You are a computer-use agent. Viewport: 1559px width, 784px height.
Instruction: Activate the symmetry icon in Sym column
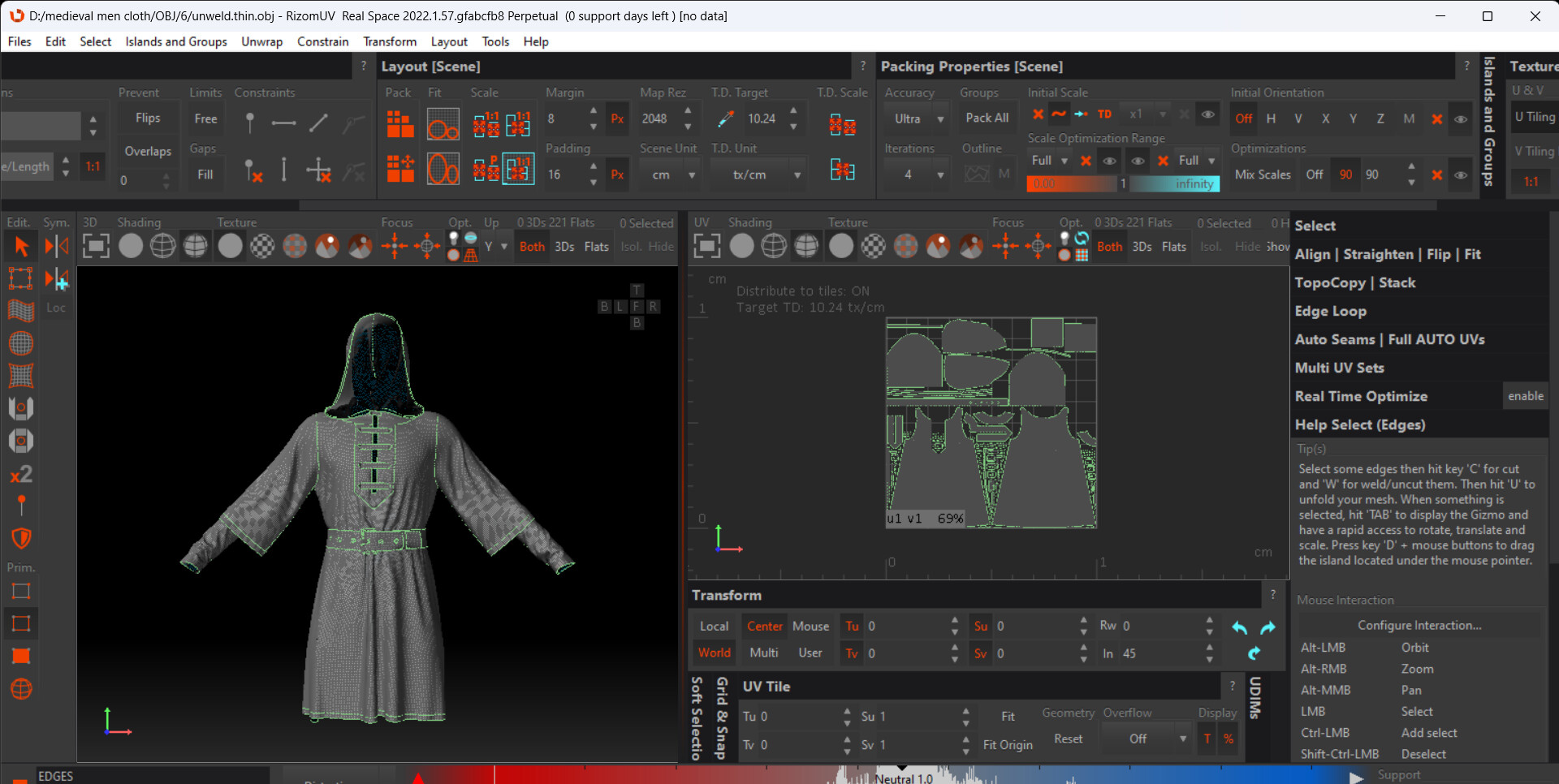click(x=56, y=245)
